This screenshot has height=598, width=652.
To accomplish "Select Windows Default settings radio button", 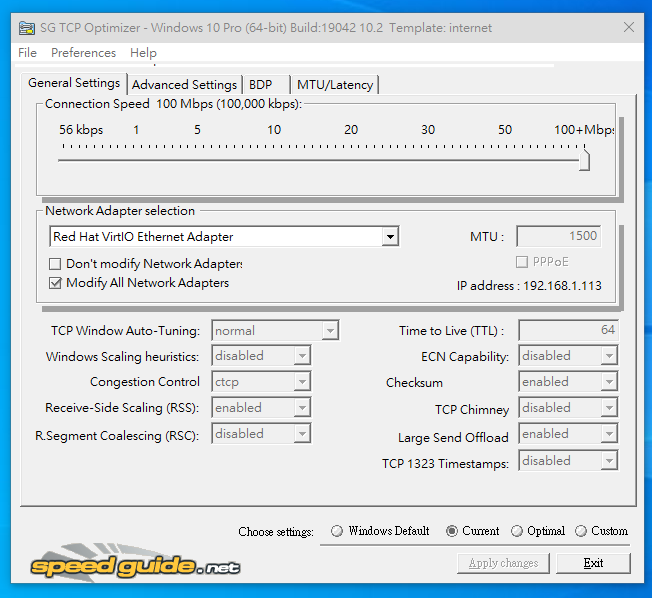I will [x=337, y=531].
